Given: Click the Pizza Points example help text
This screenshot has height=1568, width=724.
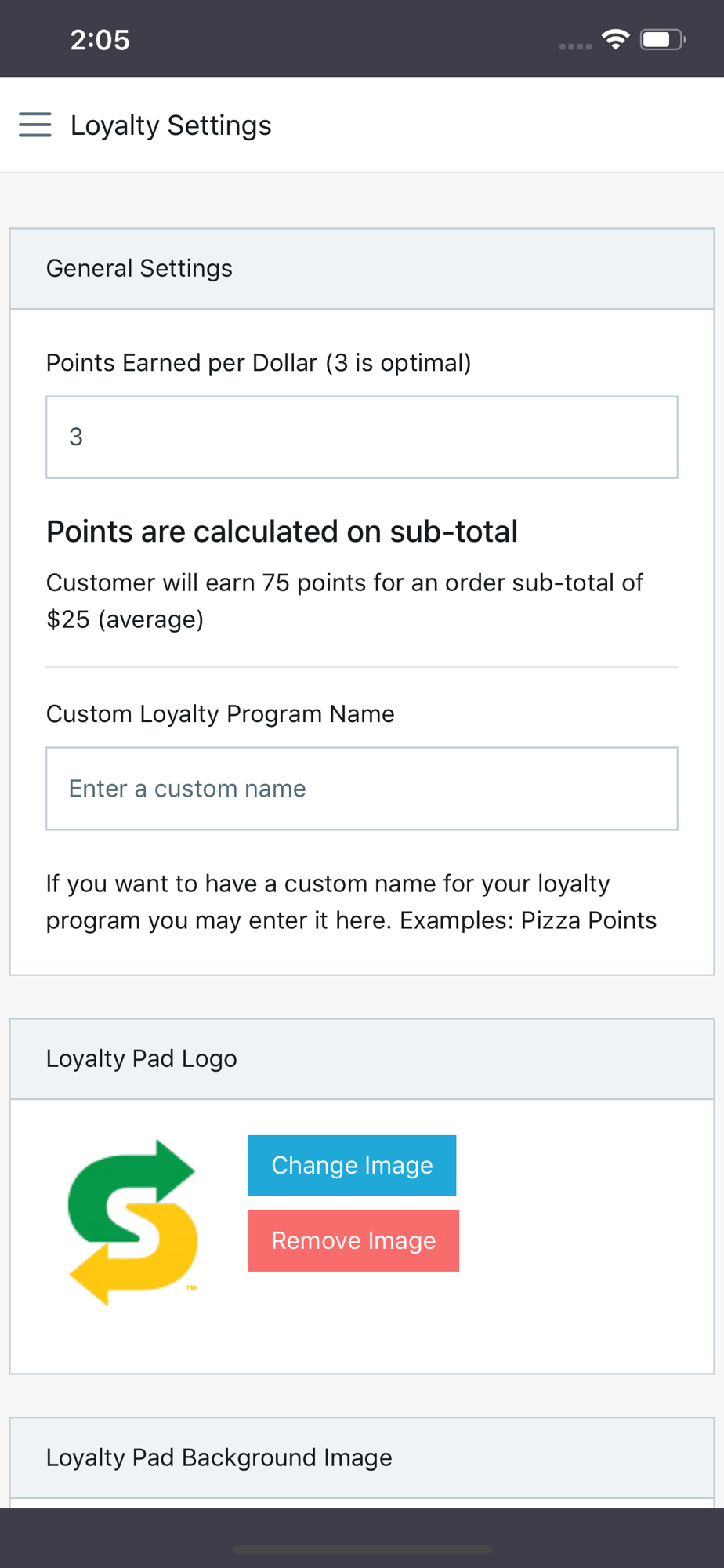Looking at the screenshot, I should coord(351,902).
